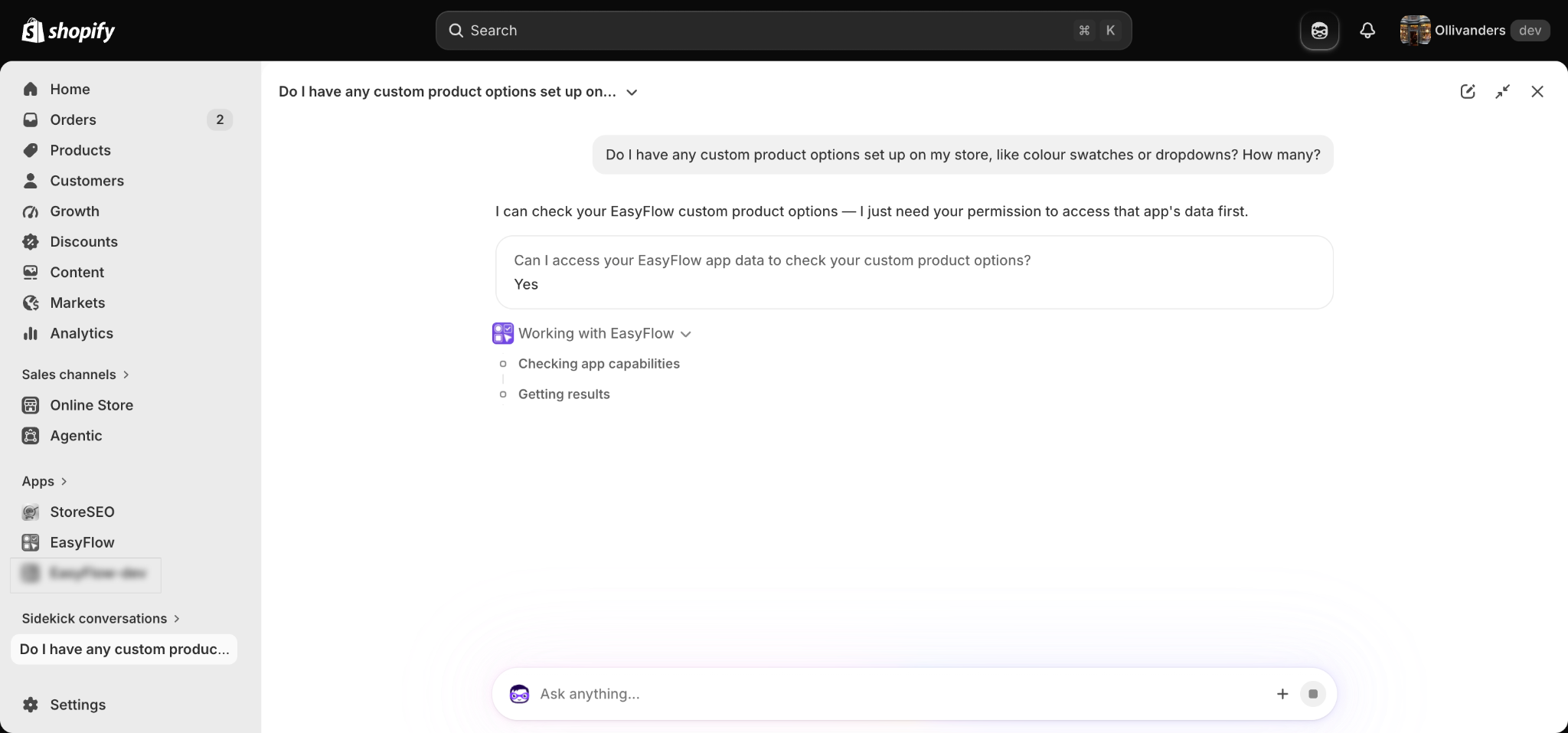Screen dimensions: 1568x733
Task: Click the Orders inbox icon
Action: click(x=31, y=120)
